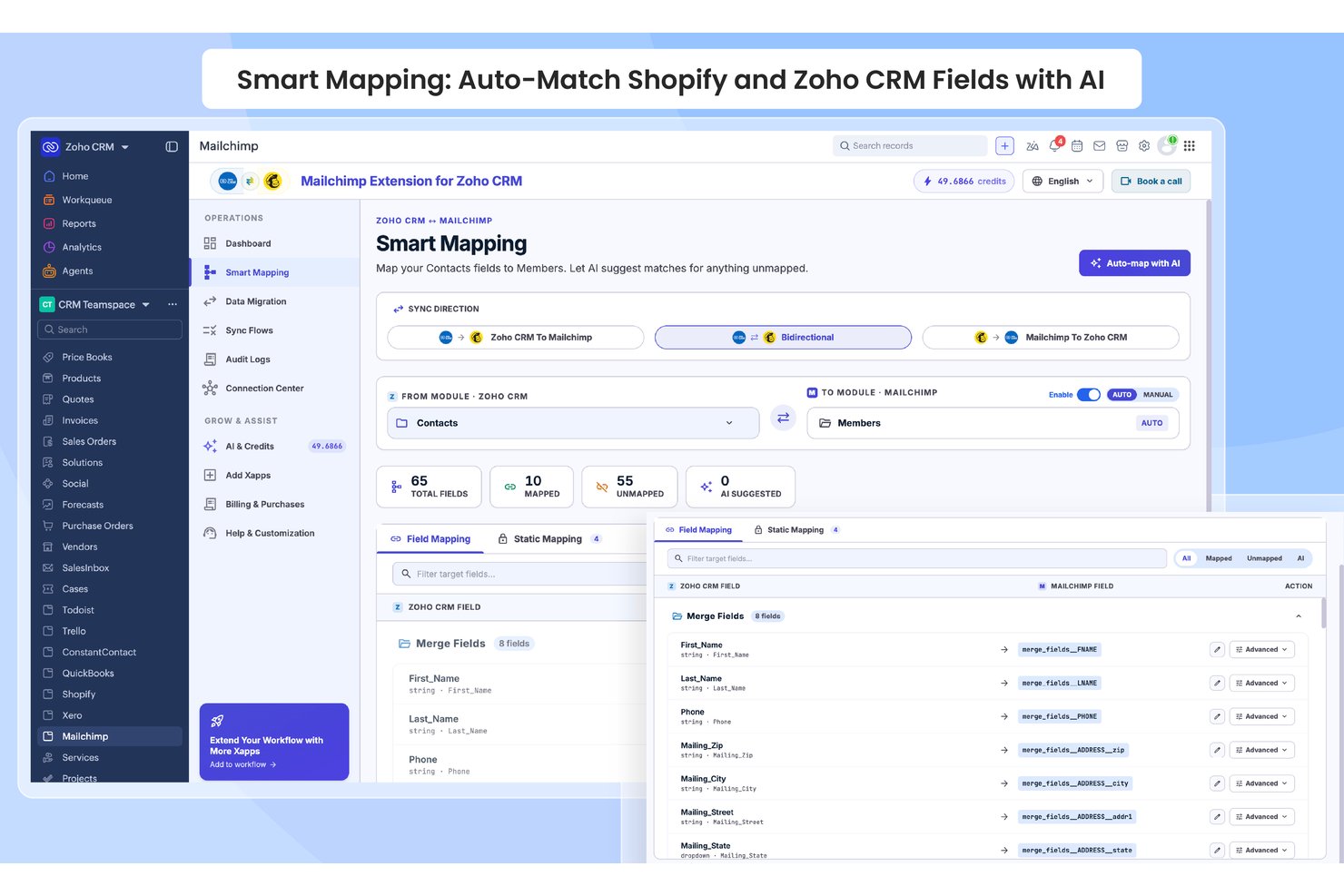Collapse the Merge Fields group
1344x896 pixels.
pyautogui.click(x=1298, y=616)
